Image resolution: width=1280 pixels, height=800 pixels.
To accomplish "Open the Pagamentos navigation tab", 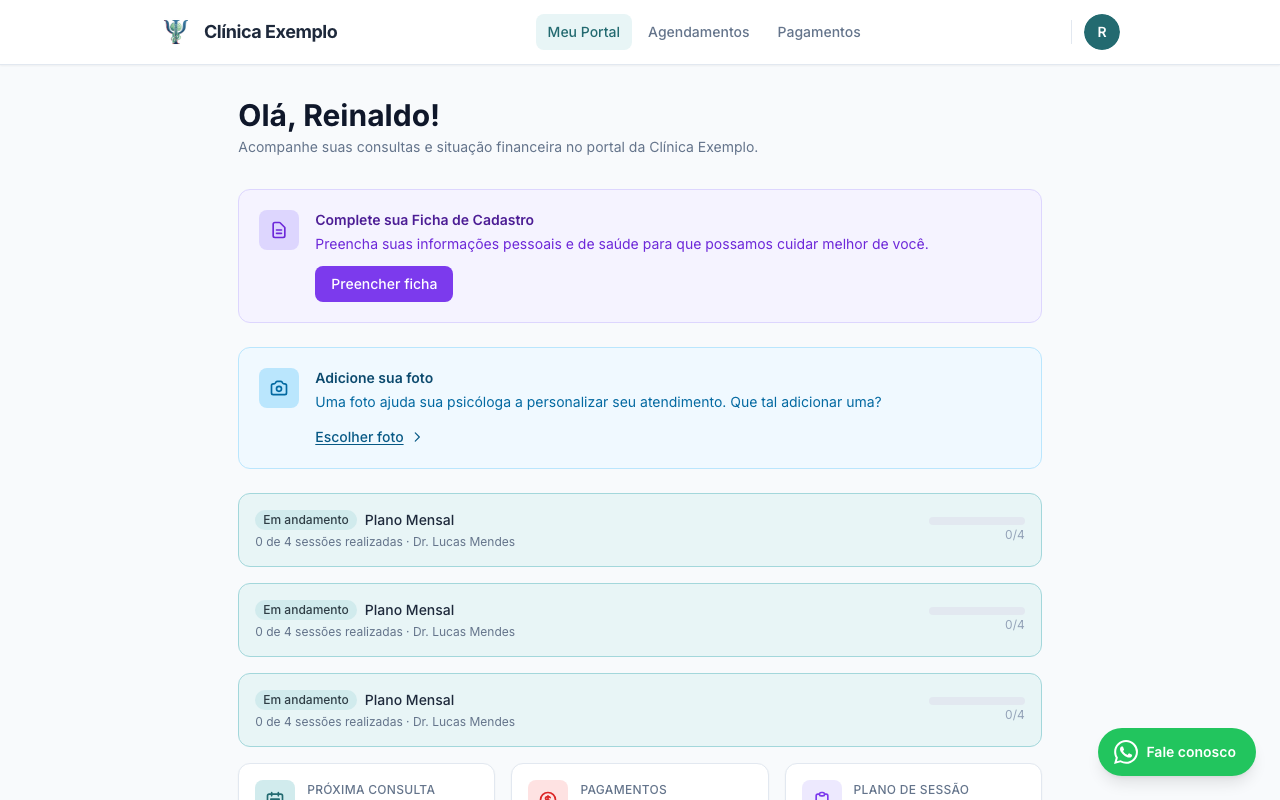I will click(x=819, y=32).
